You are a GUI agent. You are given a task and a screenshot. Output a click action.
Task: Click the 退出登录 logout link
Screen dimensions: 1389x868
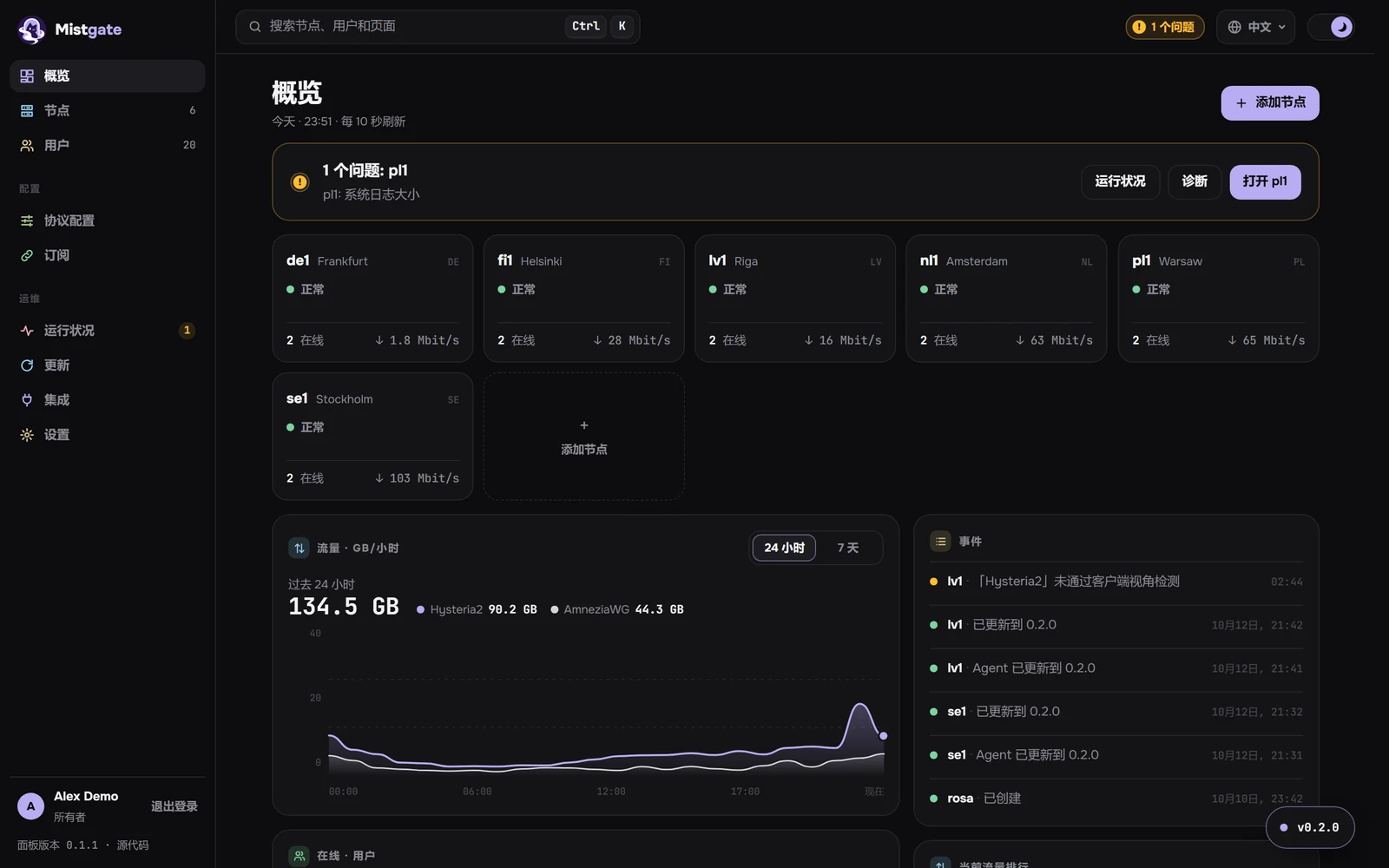tap(174, 806)
